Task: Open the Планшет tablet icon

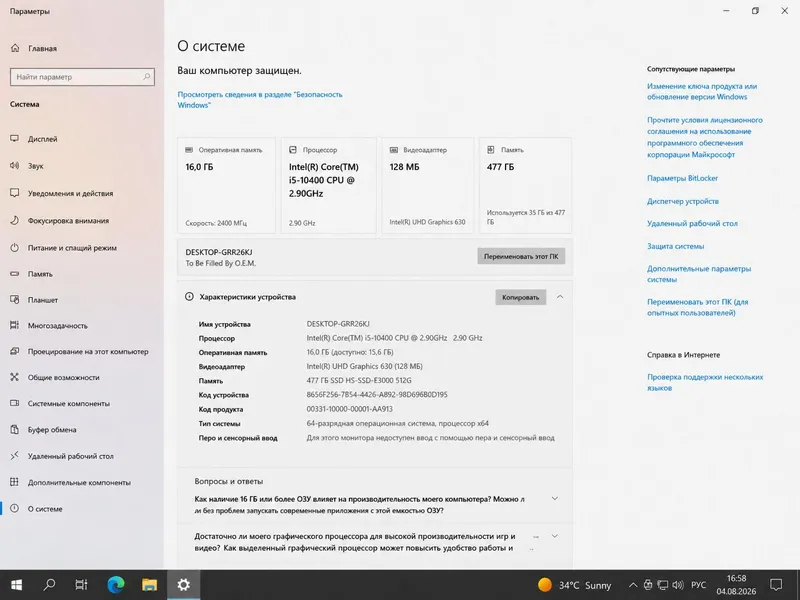Action: 15,299
